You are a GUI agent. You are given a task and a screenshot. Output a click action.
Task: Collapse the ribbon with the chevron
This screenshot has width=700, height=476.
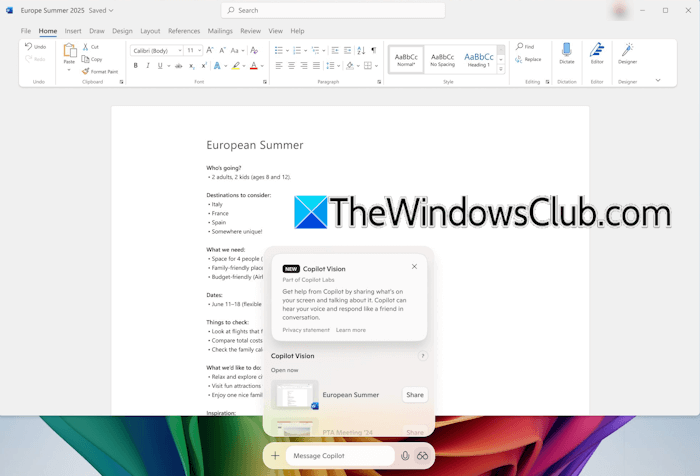(658, 80)
